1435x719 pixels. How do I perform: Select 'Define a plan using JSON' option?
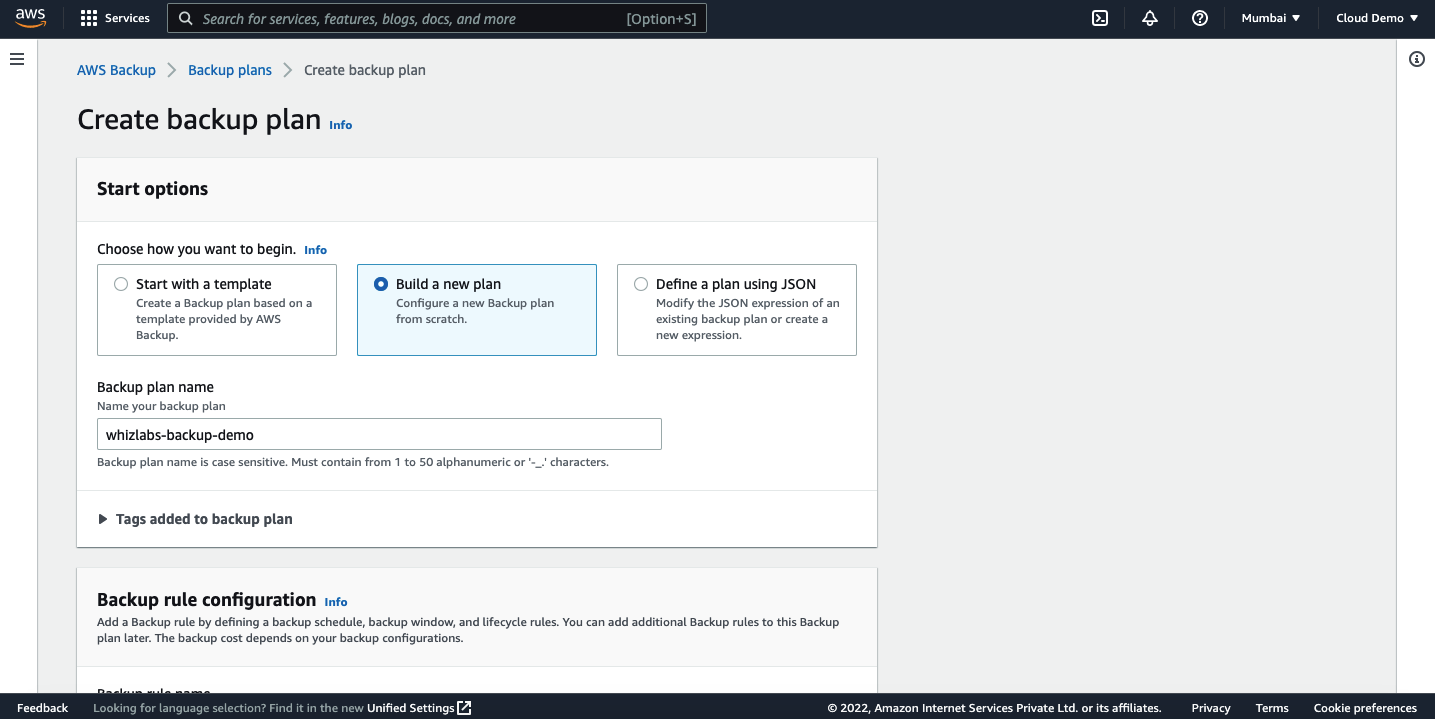[x=737, y=310]
